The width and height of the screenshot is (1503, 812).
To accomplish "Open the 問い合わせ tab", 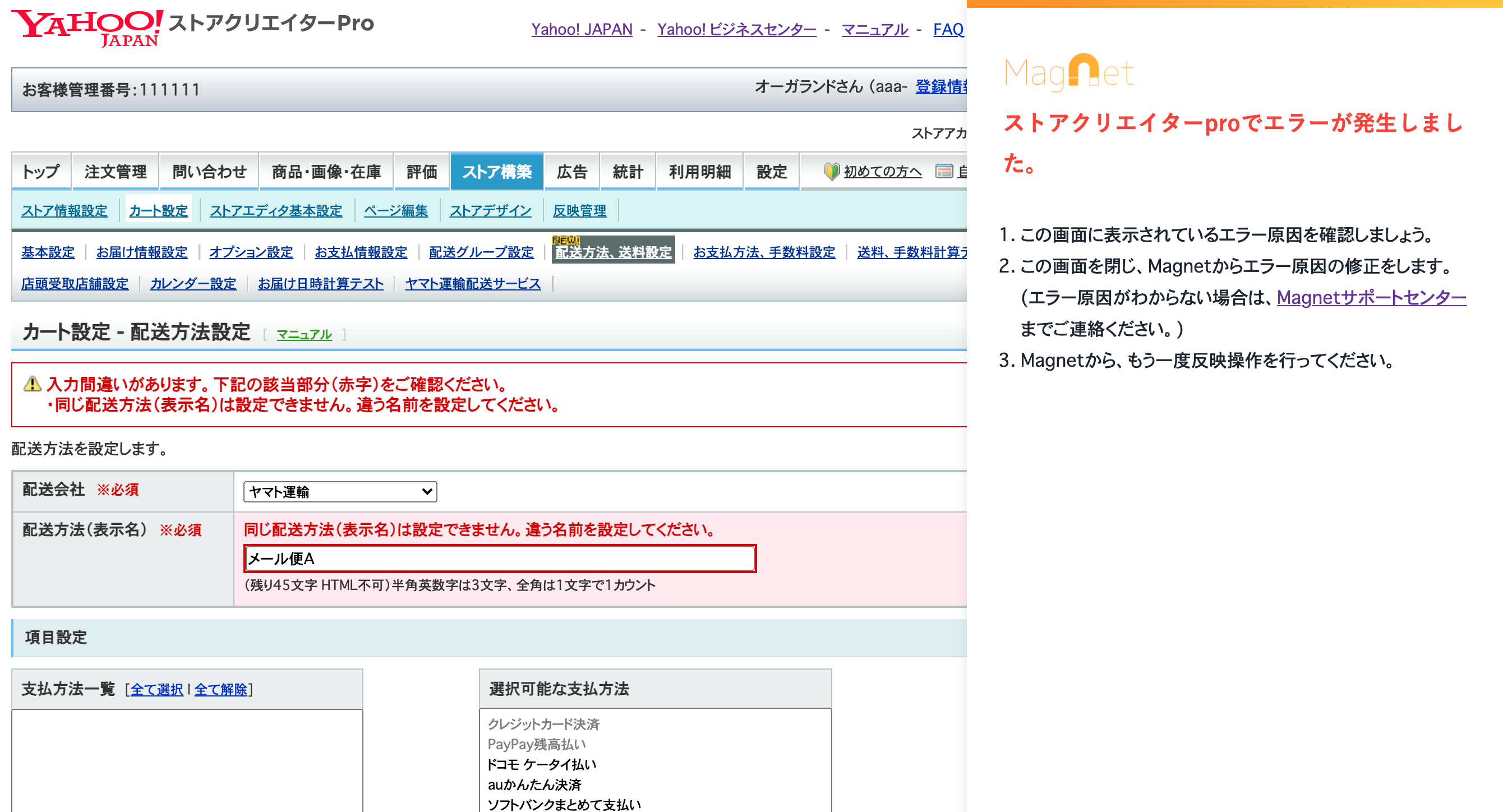I will [x=209, y=172].
